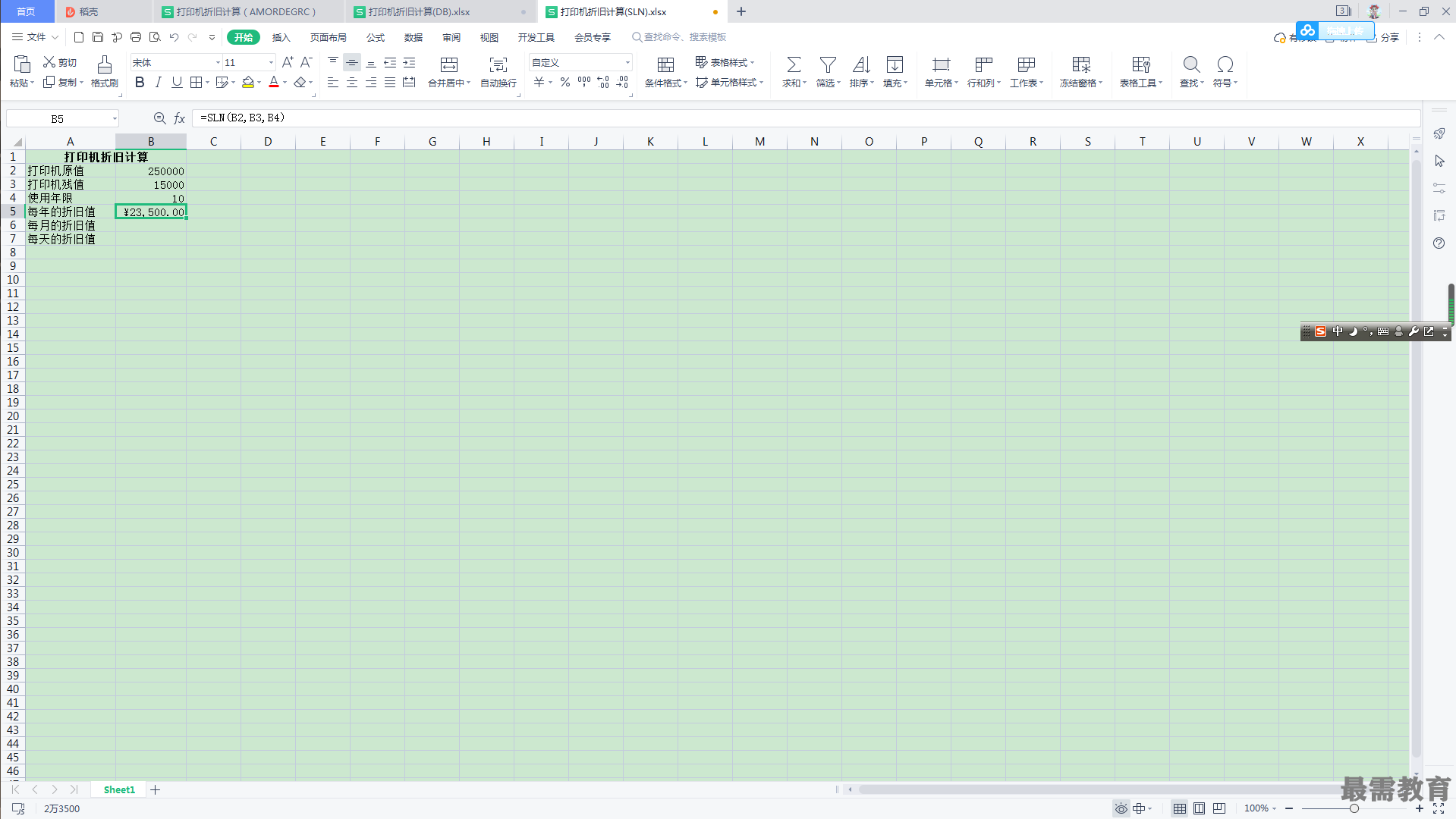Switch to normal view in status bar

[x=1179, y=808]
